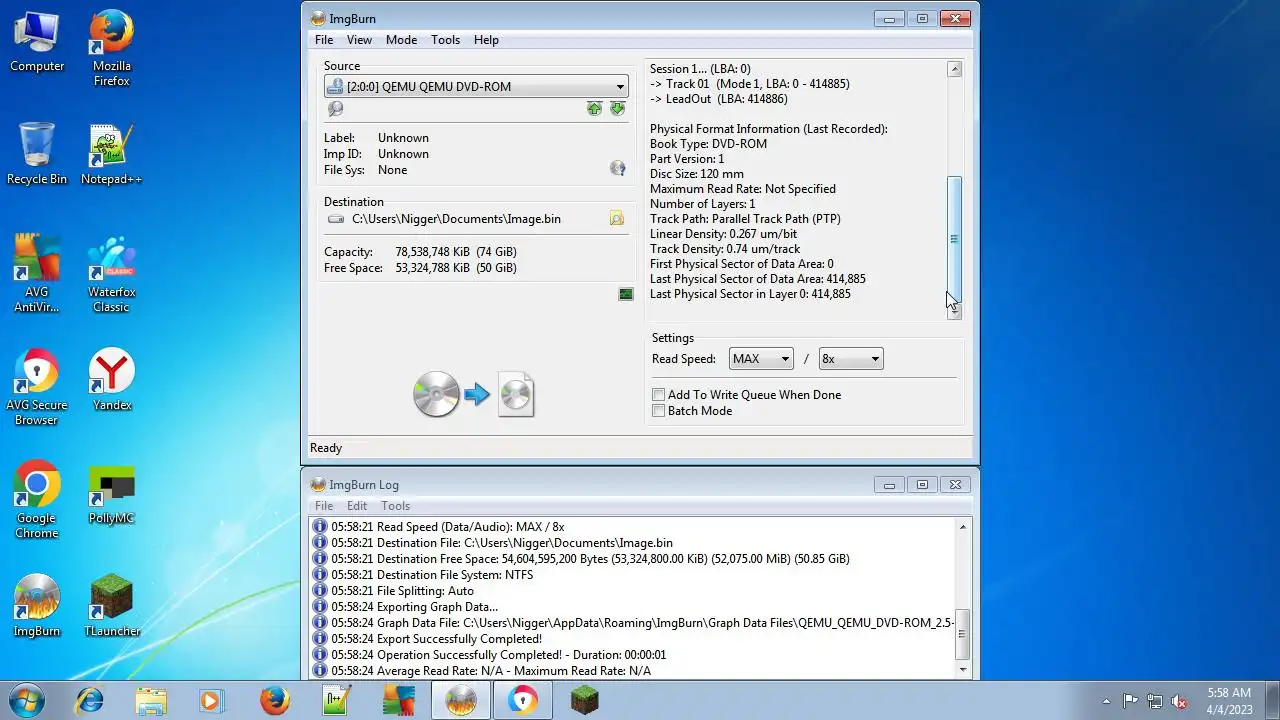Click the scroll-down arrow of ImgBurn Log
Viewport: 1280px width, 720px height.
point(963,670)
